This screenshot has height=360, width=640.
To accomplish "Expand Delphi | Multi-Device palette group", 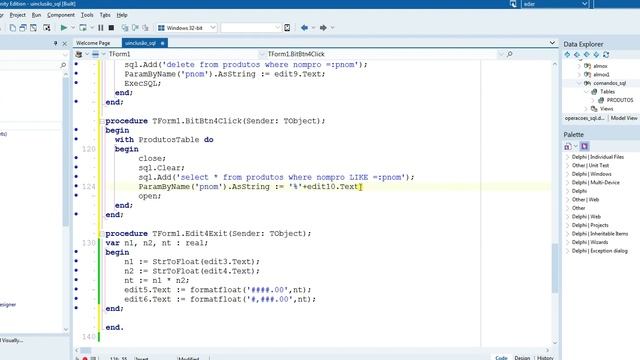I will [x=568, y=182].
